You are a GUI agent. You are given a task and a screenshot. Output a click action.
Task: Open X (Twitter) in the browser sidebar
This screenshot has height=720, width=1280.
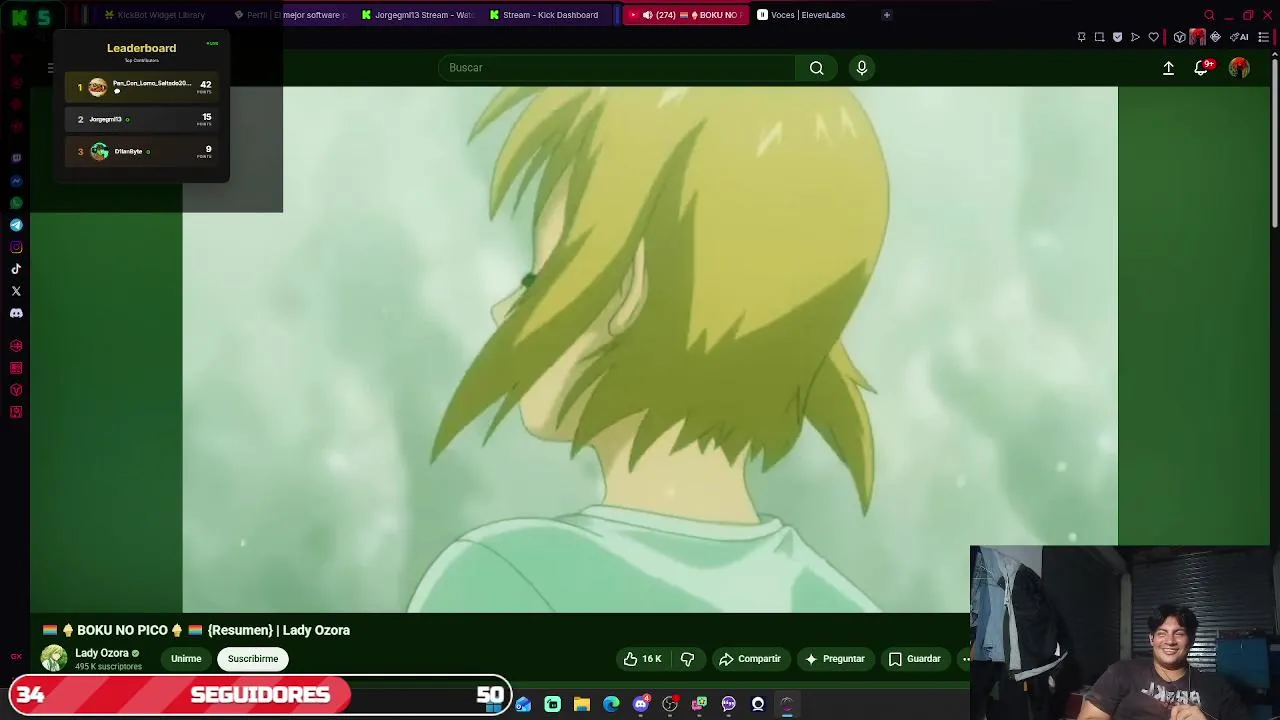click(x=16, y=291)
